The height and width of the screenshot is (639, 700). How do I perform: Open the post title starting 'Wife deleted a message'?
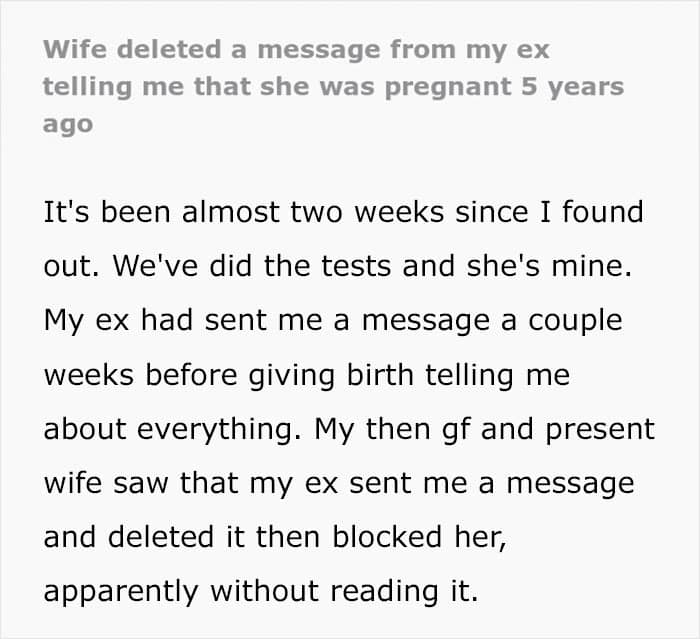pyautogui.click(x=333, y=87)
